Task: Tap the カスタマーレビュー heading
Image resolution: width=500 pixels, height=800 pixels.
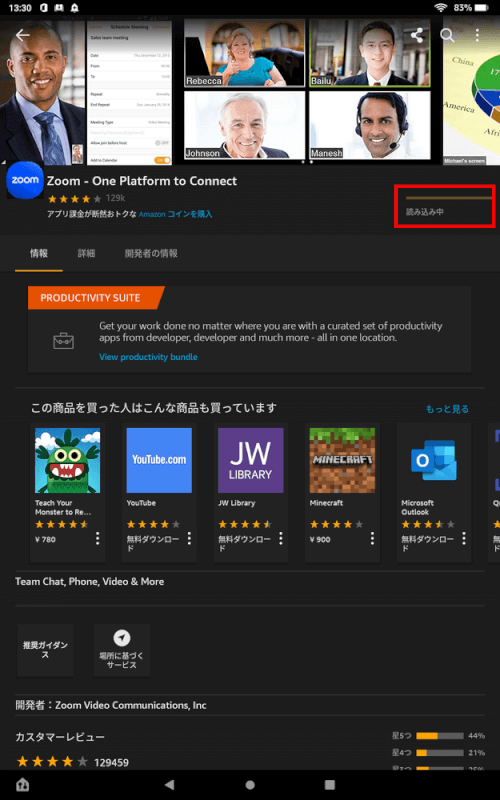Action: 60,737
